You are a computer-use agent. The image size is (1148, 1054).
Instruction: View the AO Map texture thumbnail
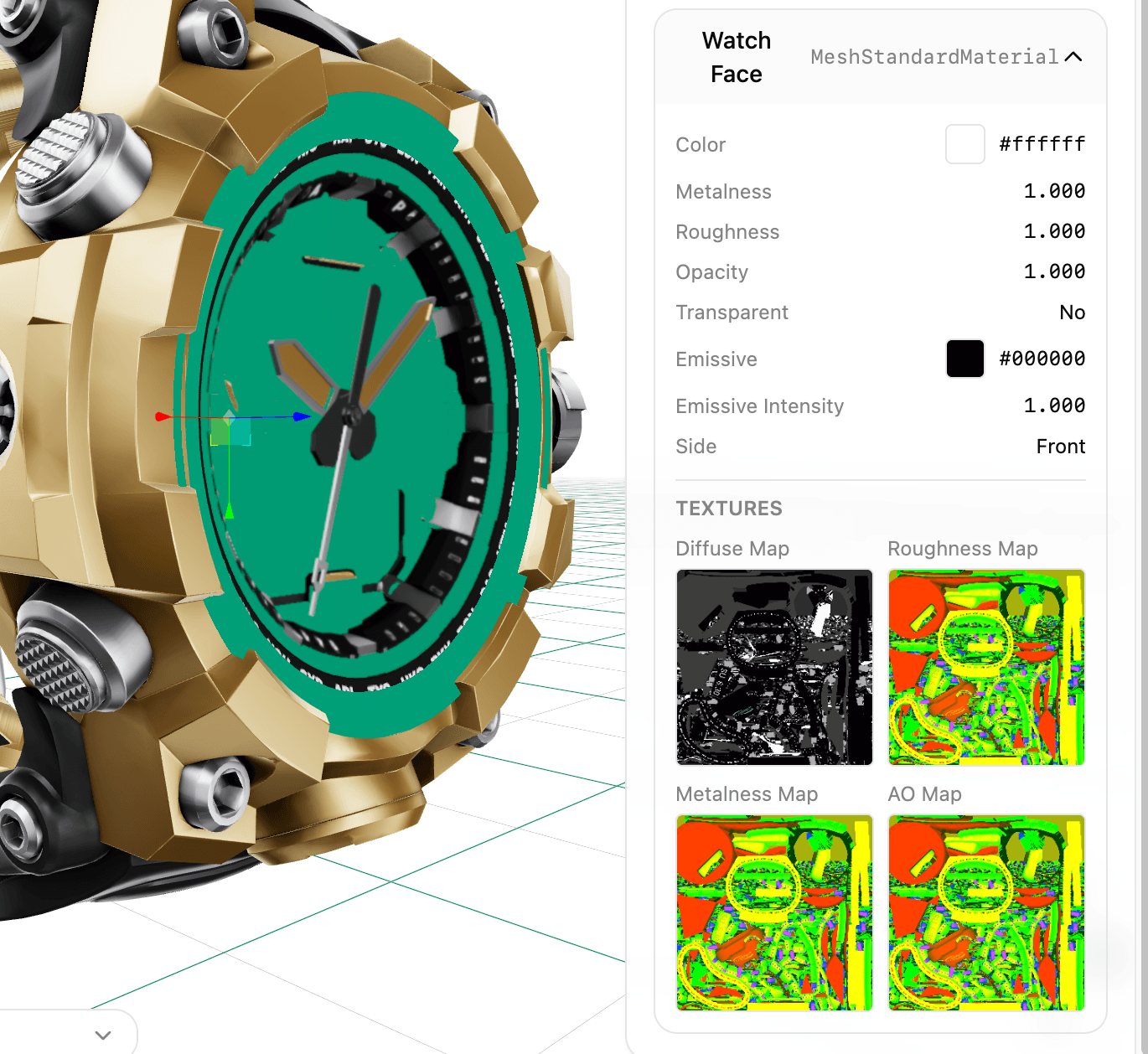986,912
